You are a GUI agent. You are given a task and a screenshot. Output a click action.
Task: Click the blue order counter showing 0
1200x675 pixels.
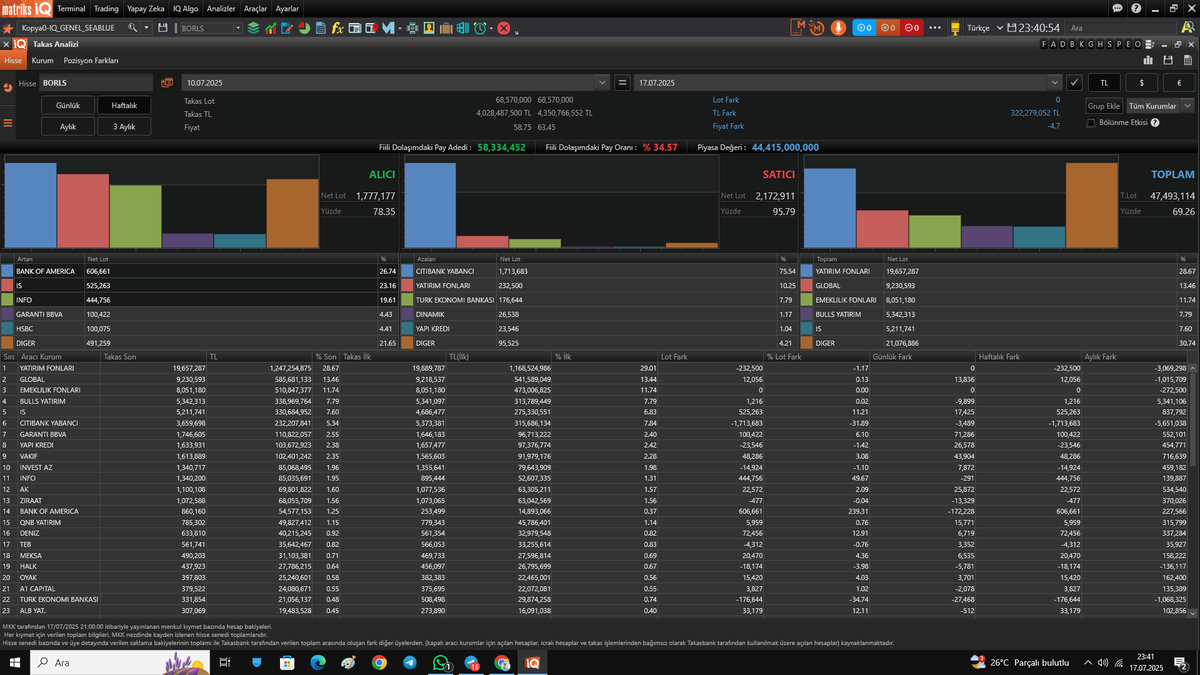click(x=865, y=28)
